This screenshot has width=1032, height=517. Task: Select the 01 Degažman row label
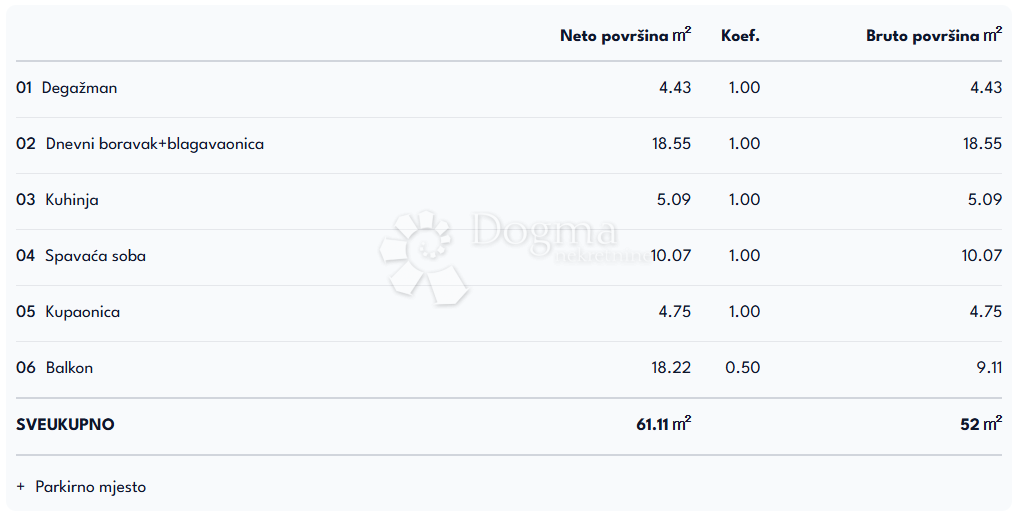(67, 88)
